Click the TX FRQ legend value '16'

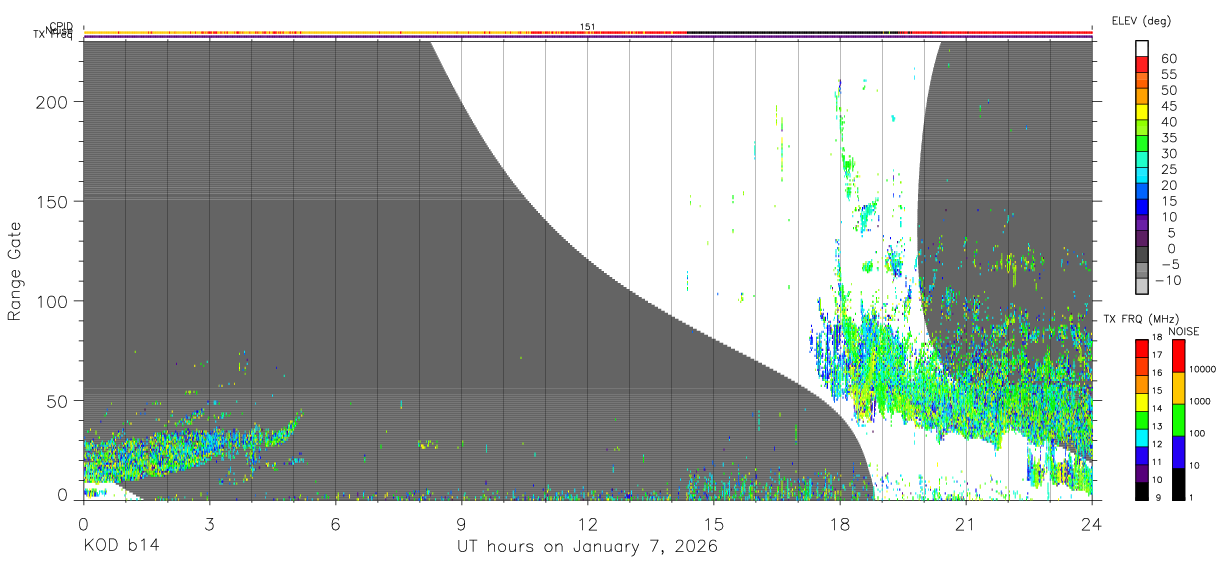[x=1157, y=372]
